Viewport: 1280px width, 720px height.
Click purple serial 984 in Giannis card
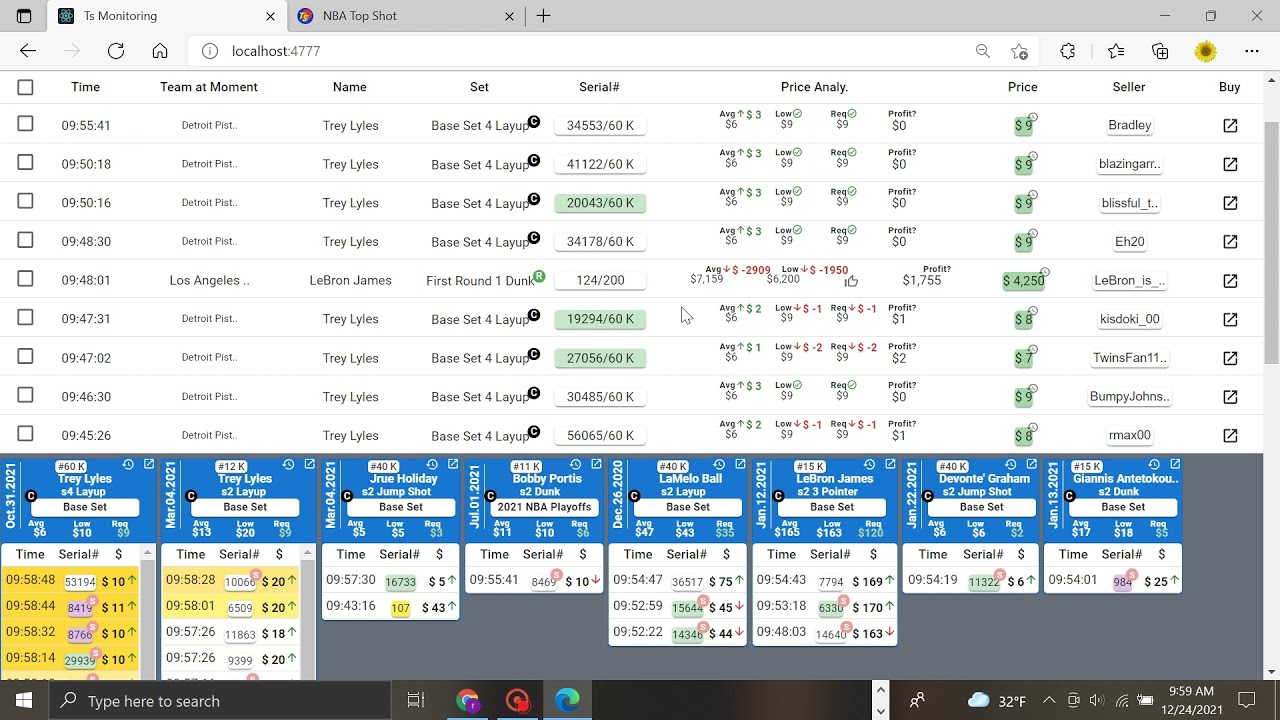(x=1122, y=582)
